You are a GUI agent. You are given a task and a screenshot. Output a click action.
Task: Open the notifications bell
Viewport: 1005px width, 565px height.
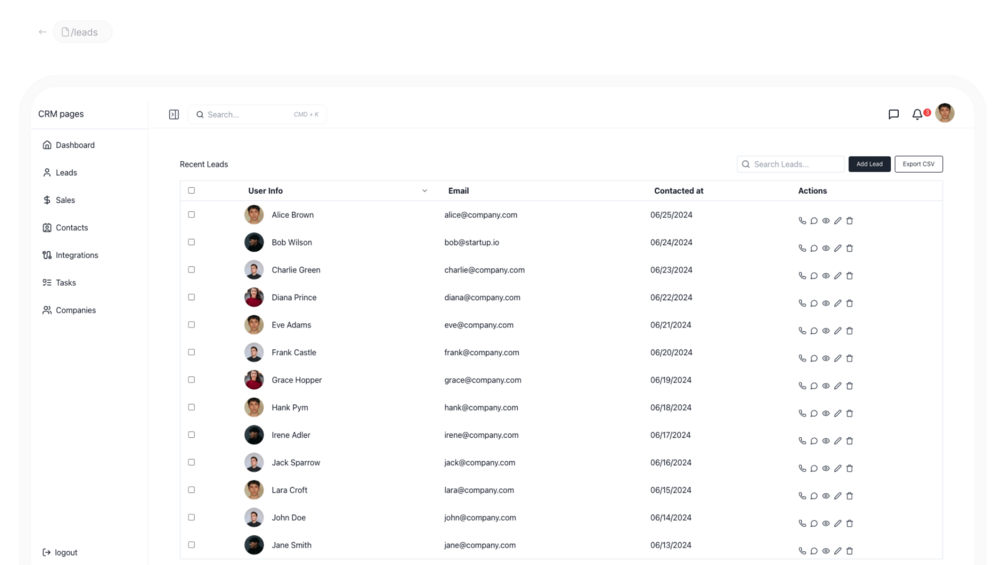point(917,114)
